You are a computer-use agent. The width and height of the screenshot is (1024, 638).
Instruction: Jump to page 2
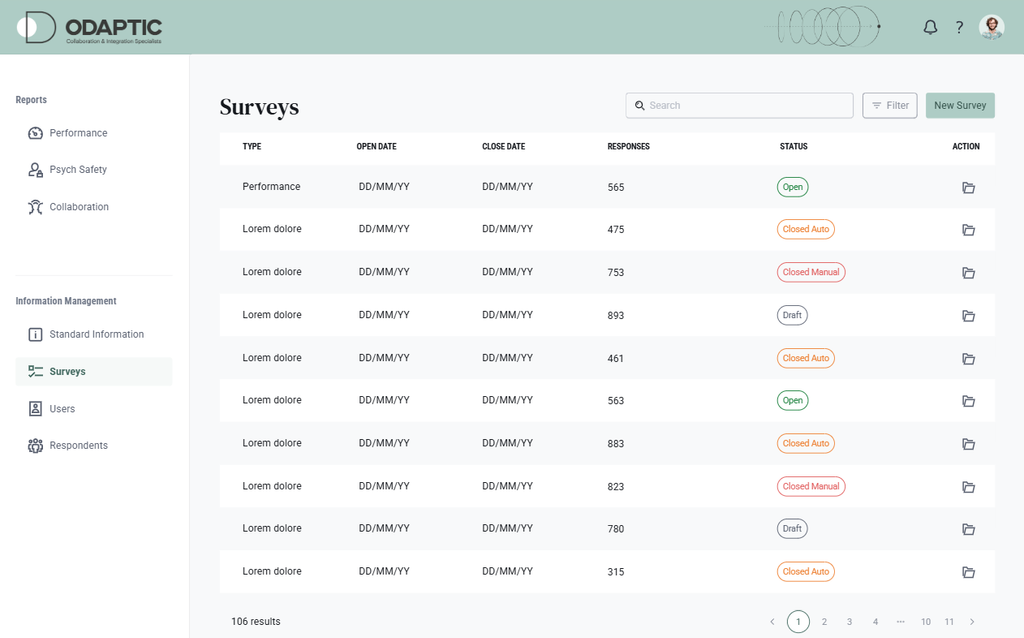tap(824, 622)
